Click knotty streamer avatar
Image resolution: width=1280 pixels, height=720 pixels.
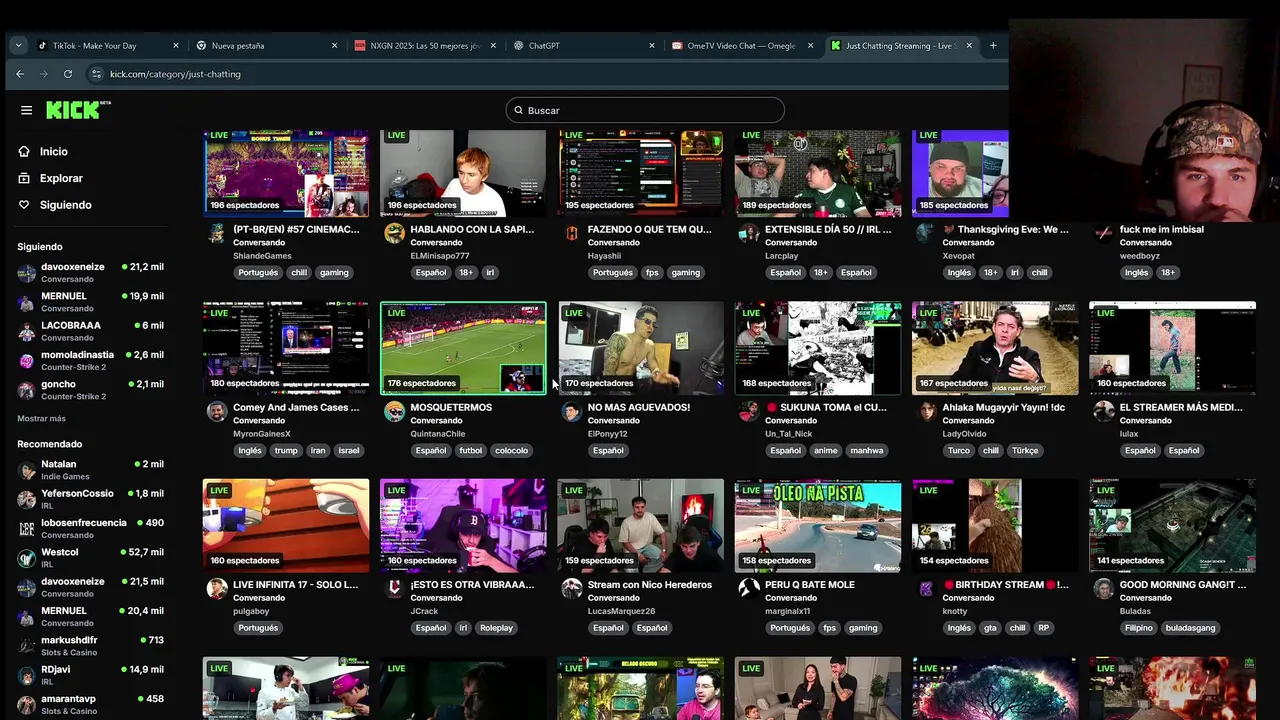tap(926, 588)
